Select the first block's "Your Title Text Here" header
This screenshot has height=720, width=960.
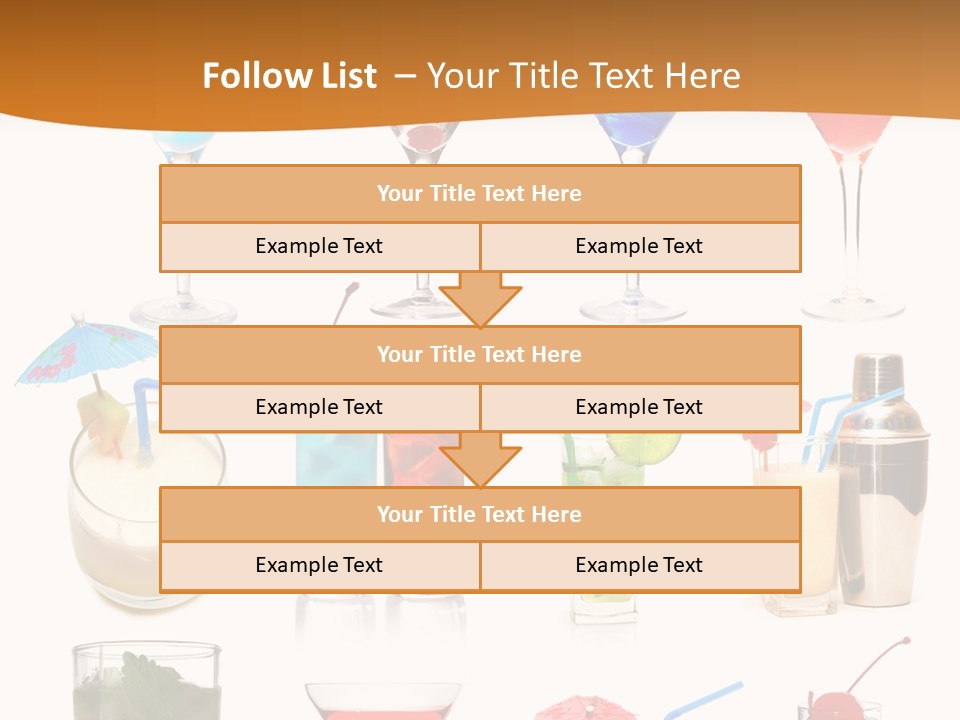coord(479,194)
